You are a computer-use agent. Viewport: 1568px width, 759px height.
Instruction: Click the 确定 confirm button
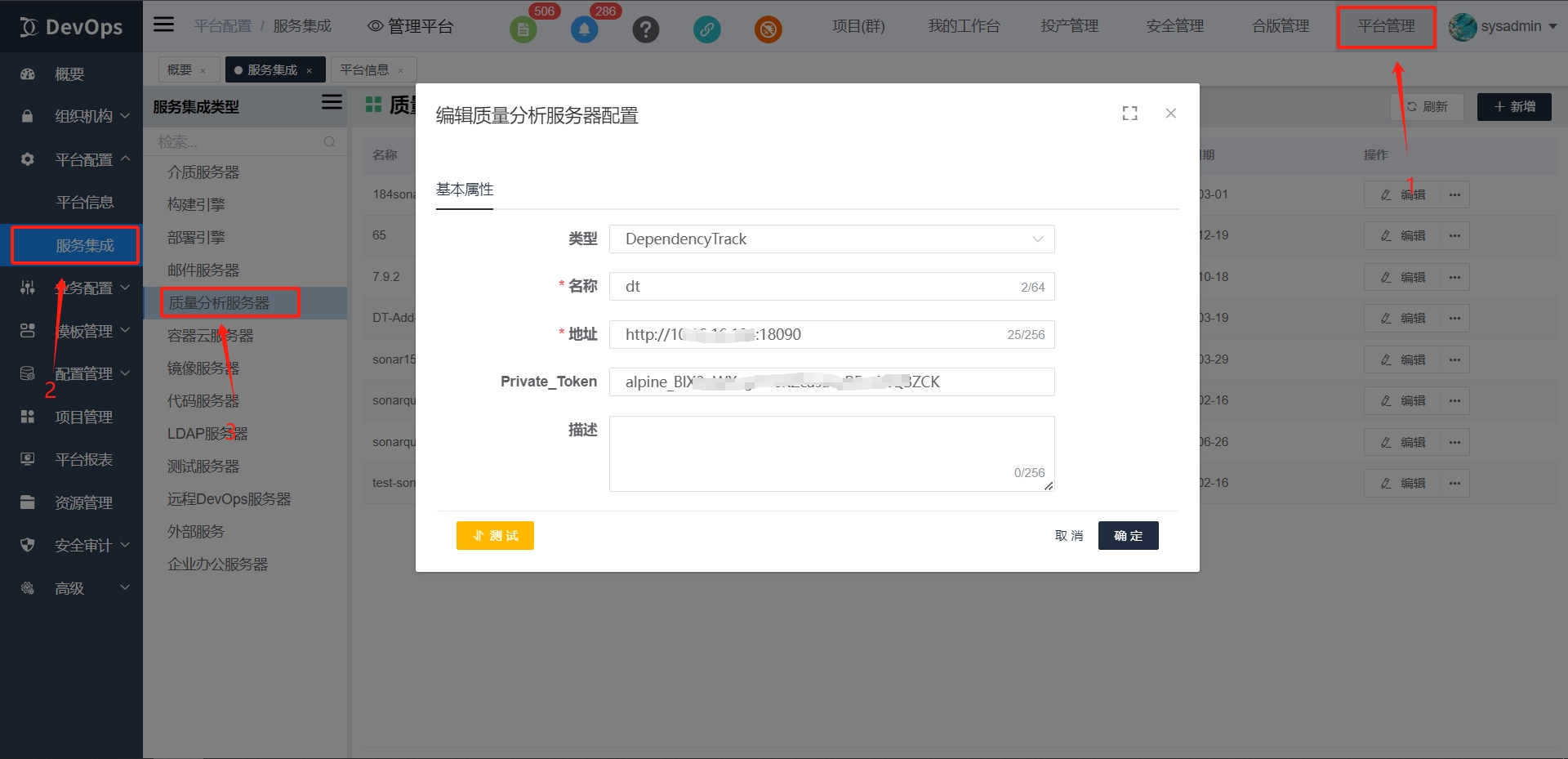click(1128, 536)
